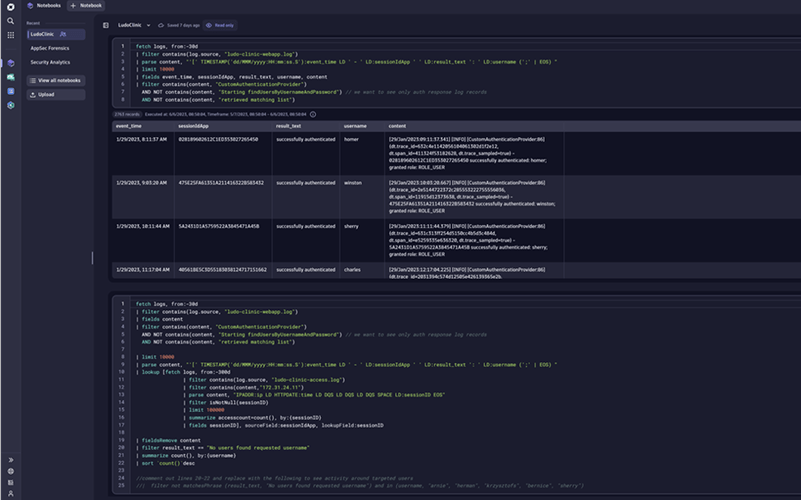Create a new Notebook tab
The height and width of the screenshot is (500, 801).
[x=86, y=6]
